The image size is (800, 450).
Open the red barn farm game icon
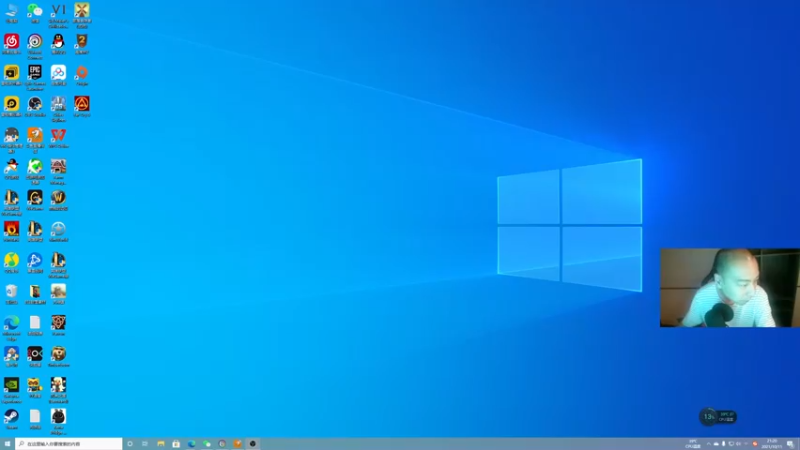coord(58,171)
